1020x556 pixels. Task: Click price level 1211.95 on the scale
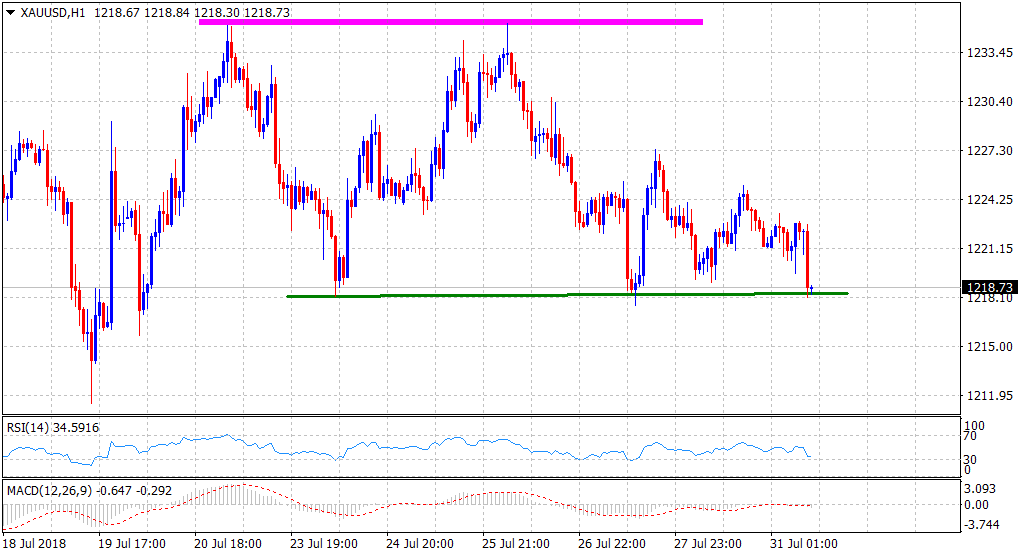click(x=989, y=395)
